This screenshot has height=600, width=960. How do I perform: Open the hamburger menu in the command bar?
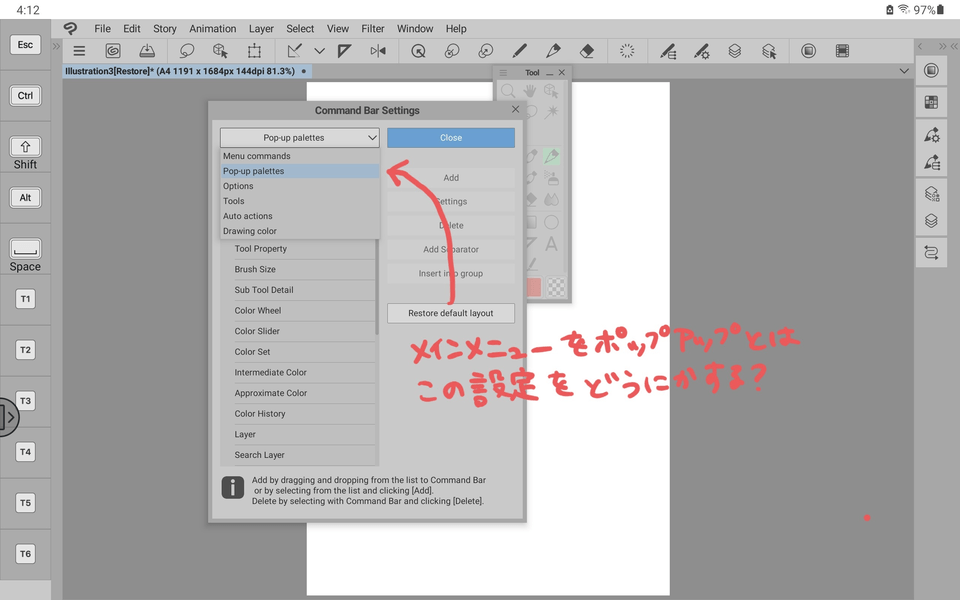79,51
